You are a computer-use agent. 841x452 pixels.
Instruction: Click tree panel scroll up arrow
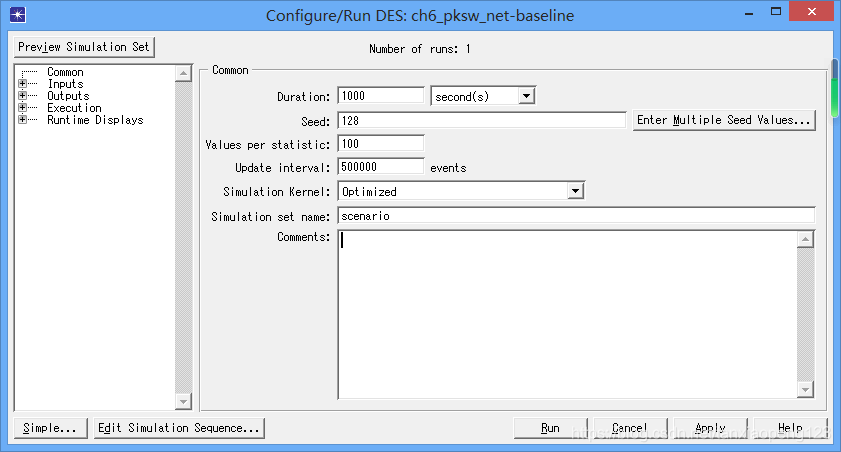[183, 73]
